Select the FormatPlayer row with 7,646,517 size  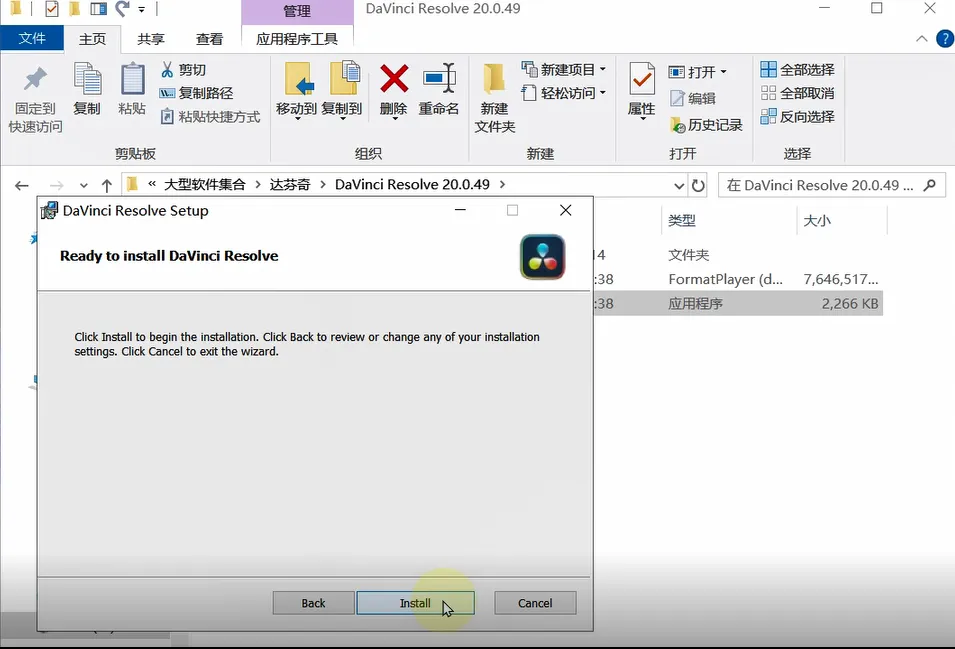[738, 279]
